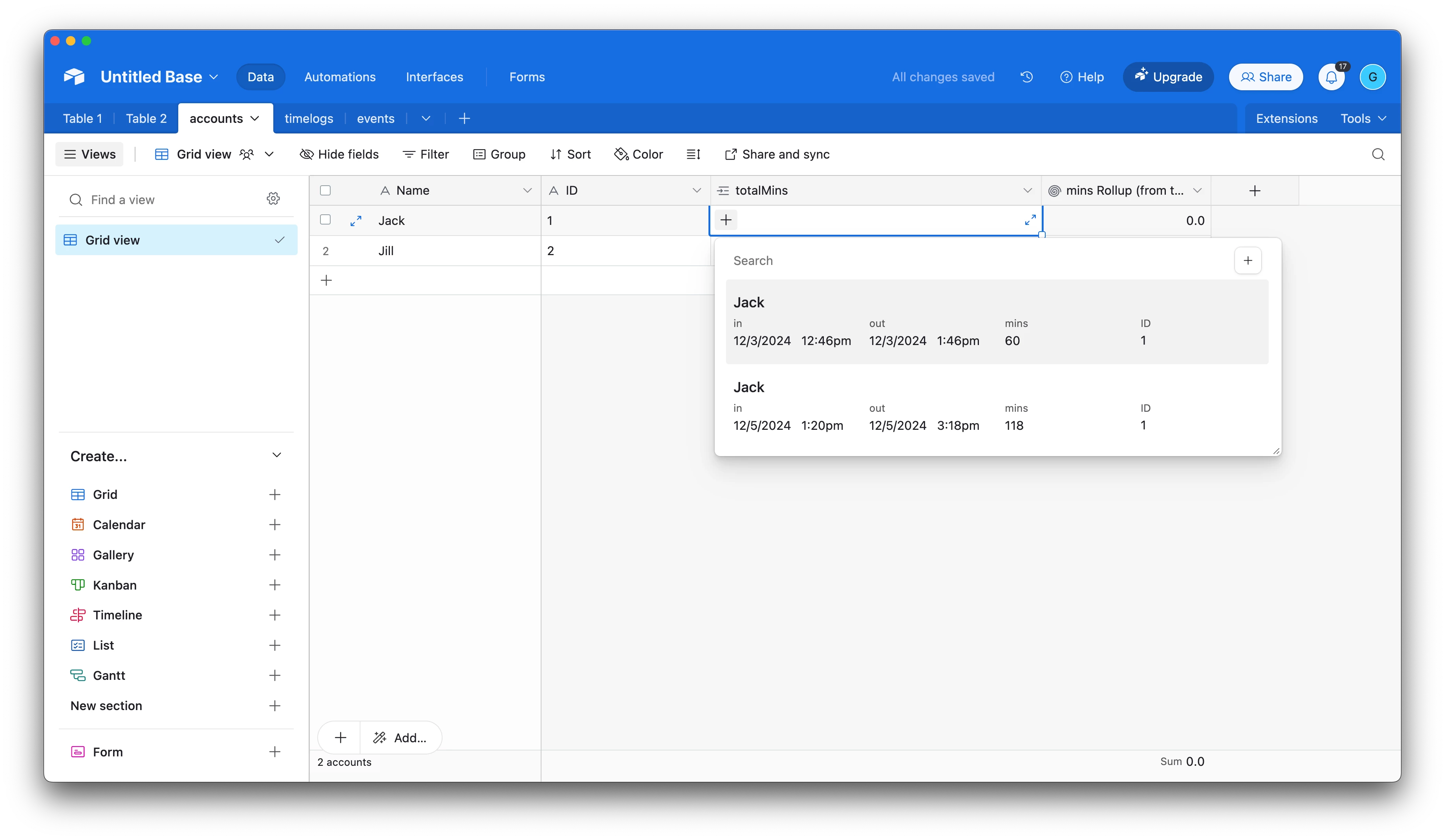Create new record plus in Search popup

click(x=1247, y=261)
